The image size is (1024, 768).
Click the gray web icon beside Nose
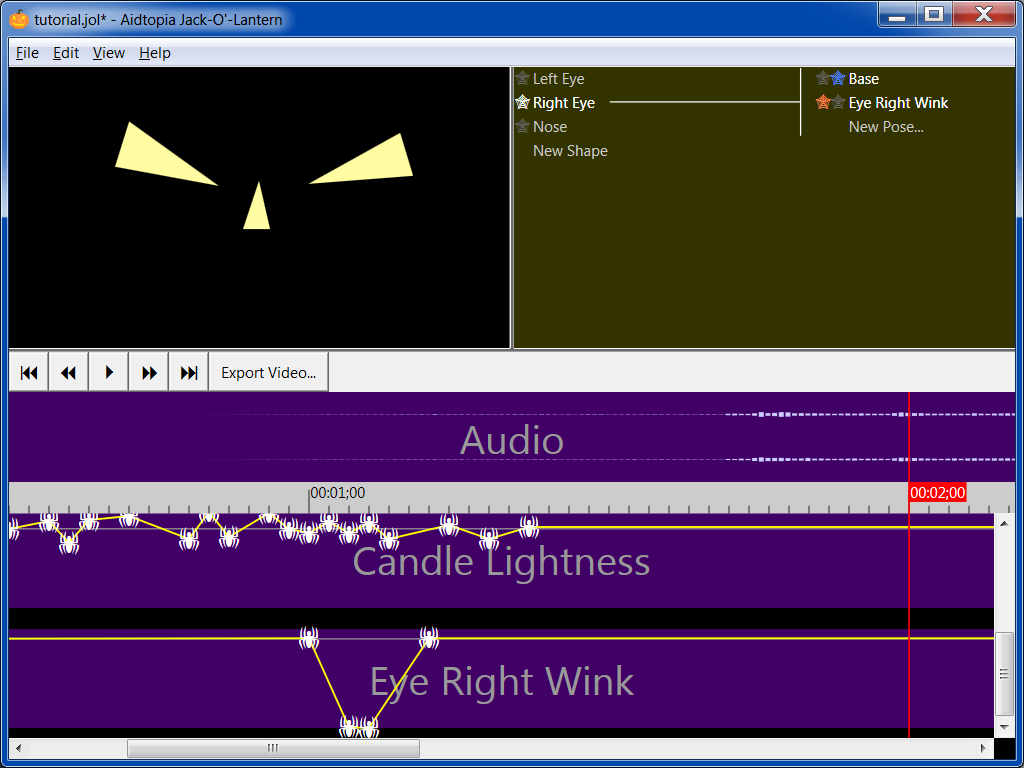(522, 127)
